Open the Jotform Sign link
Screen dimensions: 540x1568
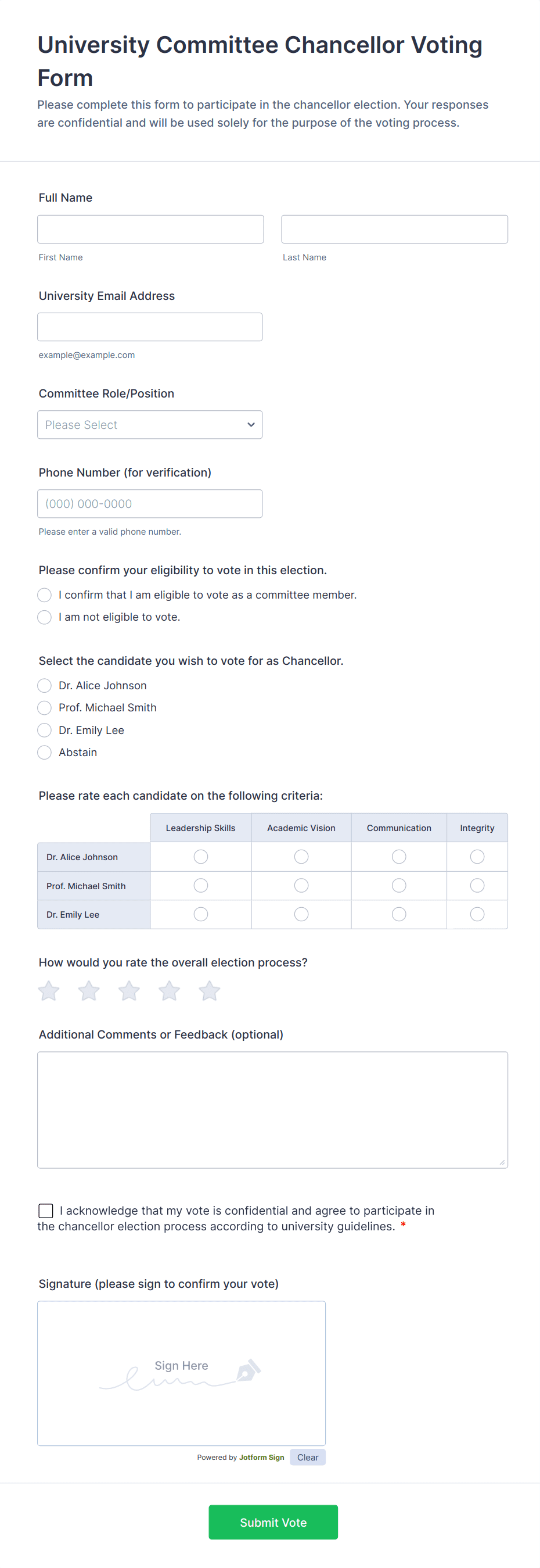pyautogui.click(x=261, y=1457)
